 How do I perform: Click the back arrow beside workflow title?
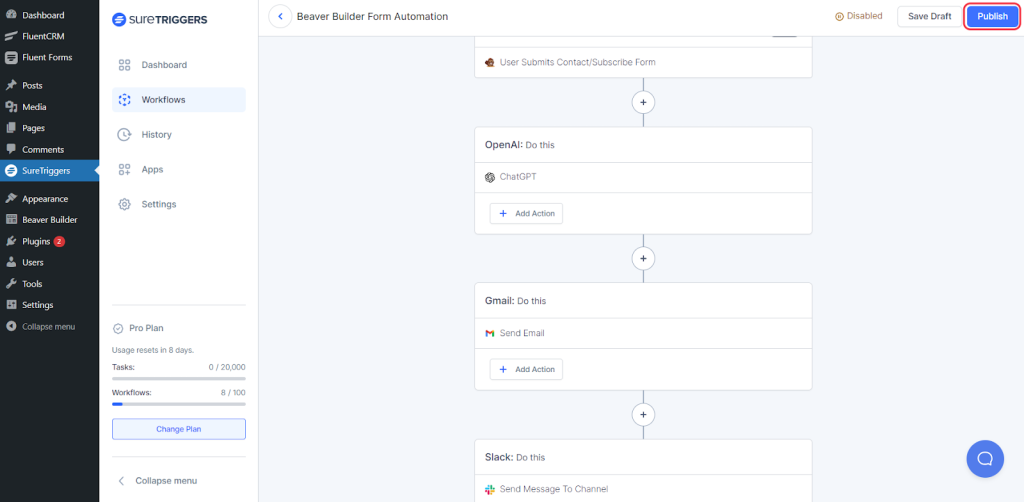point(280,16)
